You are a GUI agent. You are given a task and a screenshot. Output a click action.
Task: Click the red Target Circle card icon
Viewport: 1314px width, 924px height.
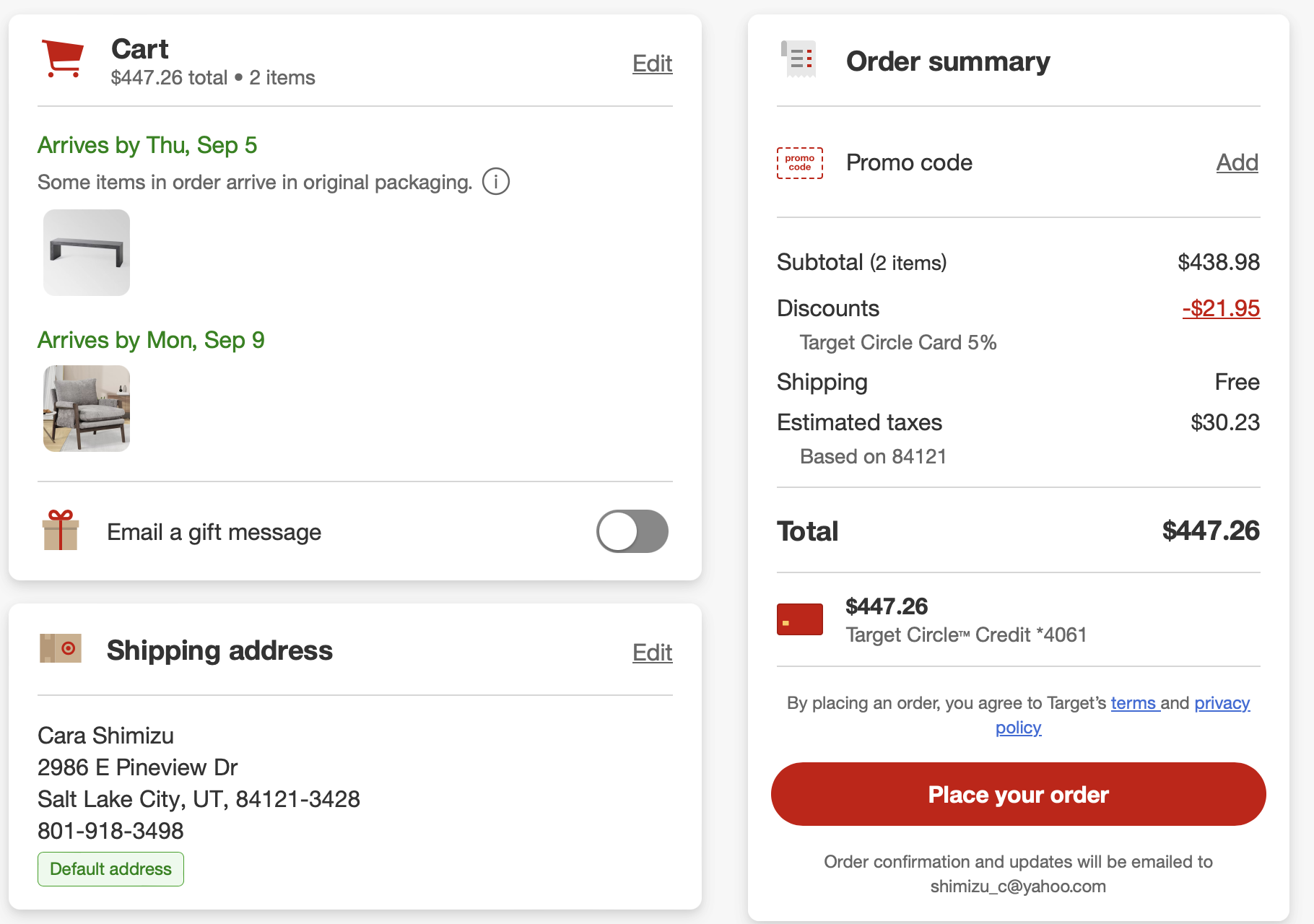[x=800, y=619]
